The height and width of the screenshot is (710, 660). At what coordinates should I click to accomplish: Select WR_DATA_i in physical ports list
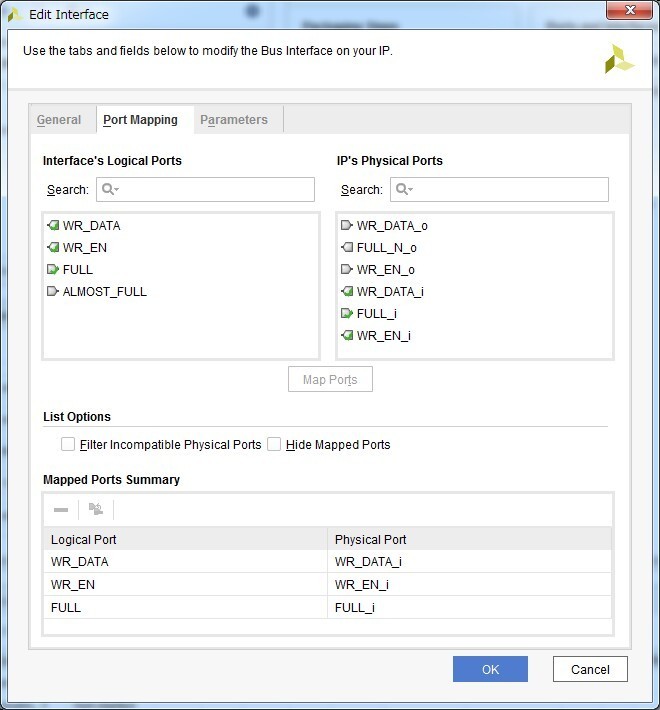[390, 292]
